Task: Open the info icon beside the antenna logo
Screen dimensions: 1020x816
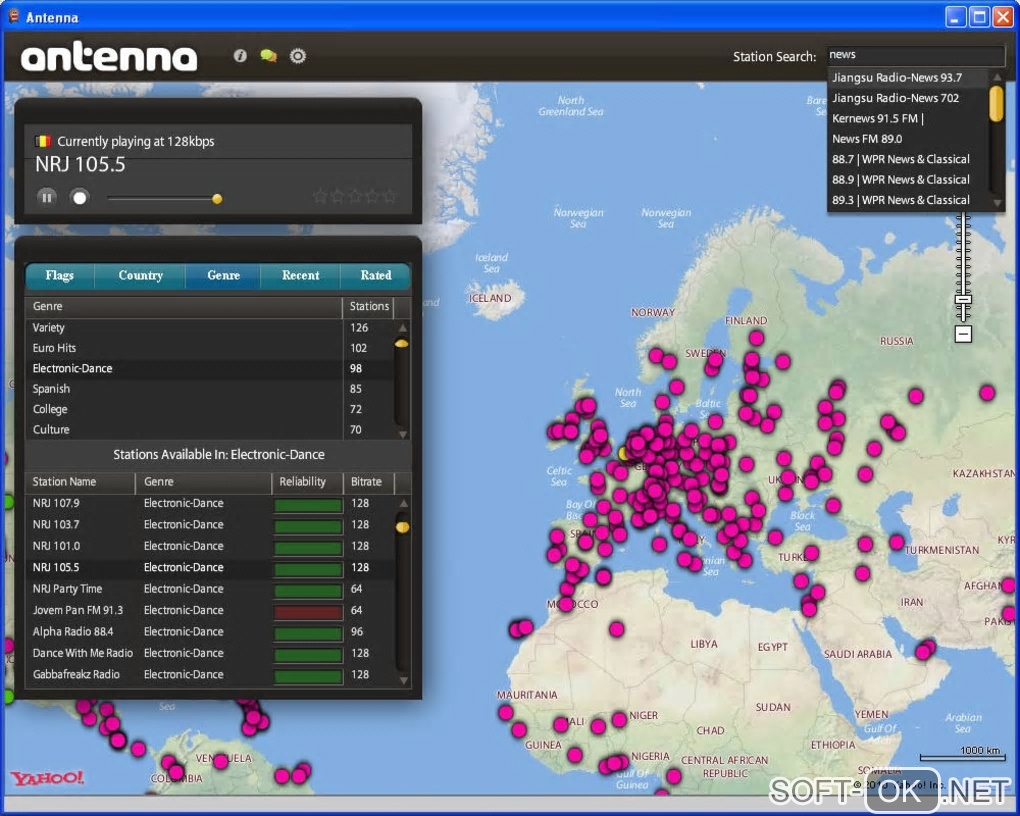Action: pos(240,56)
